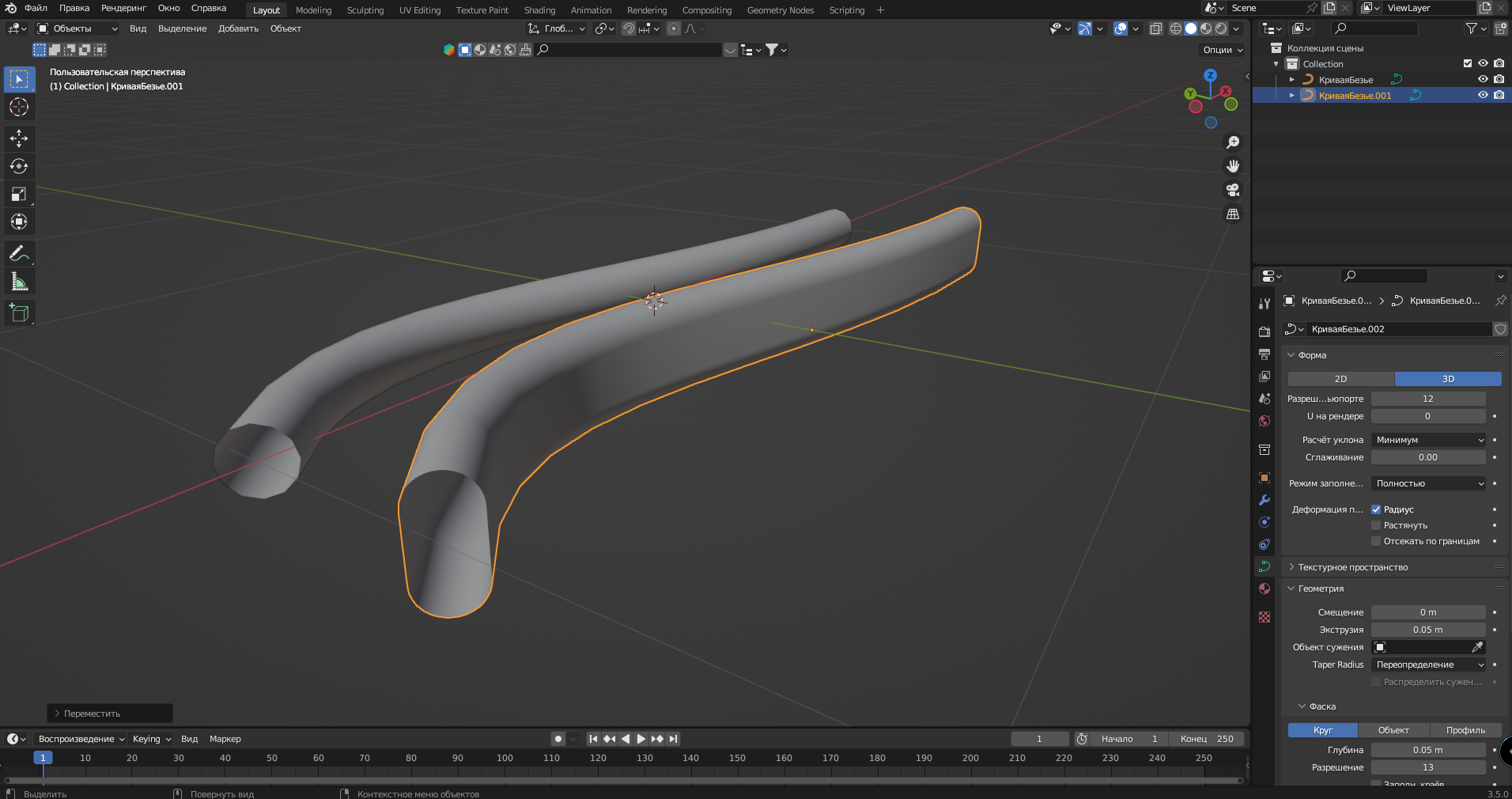Select the Круг bevel mode button
This screenshot has height=799, width=1512.
(1323, 730)
